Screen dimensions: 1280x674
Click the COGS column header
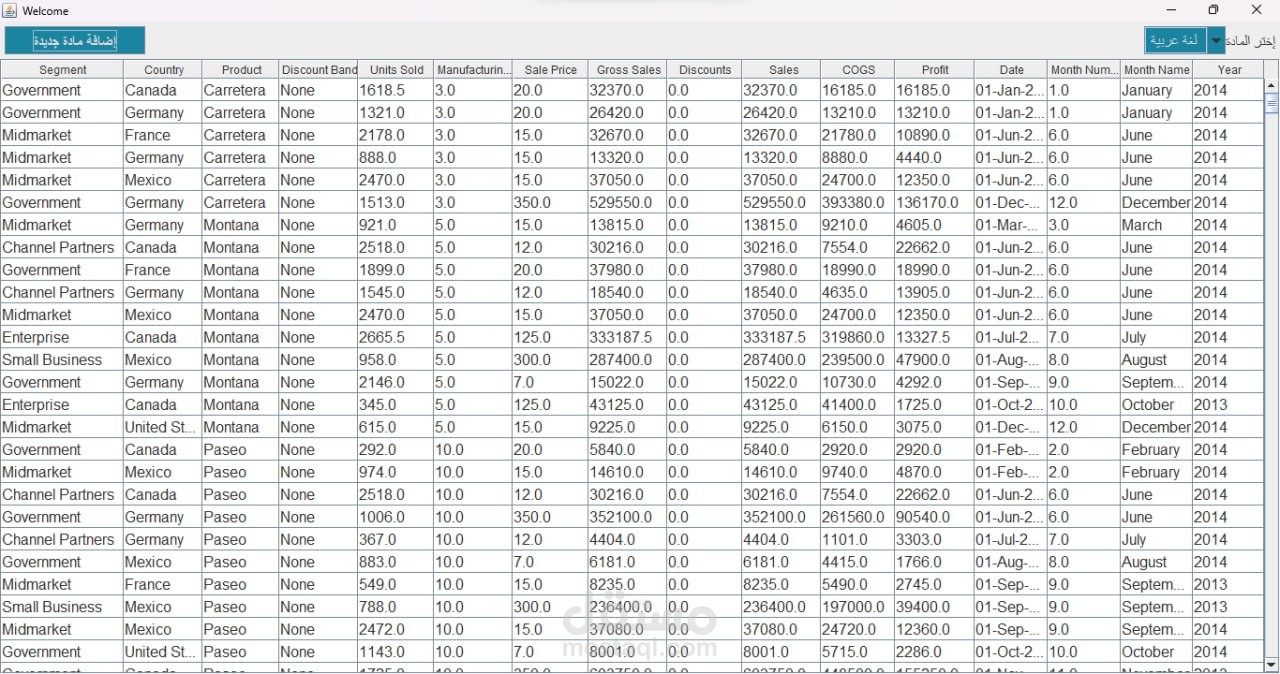pos(858,70)
